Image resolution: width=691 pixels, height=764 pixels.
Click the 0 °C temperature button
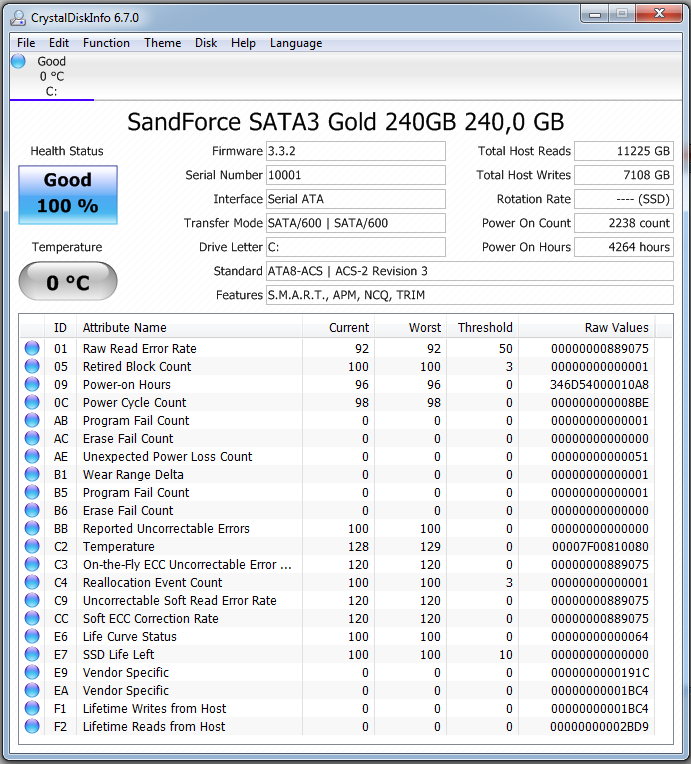[x=68, y=282]
